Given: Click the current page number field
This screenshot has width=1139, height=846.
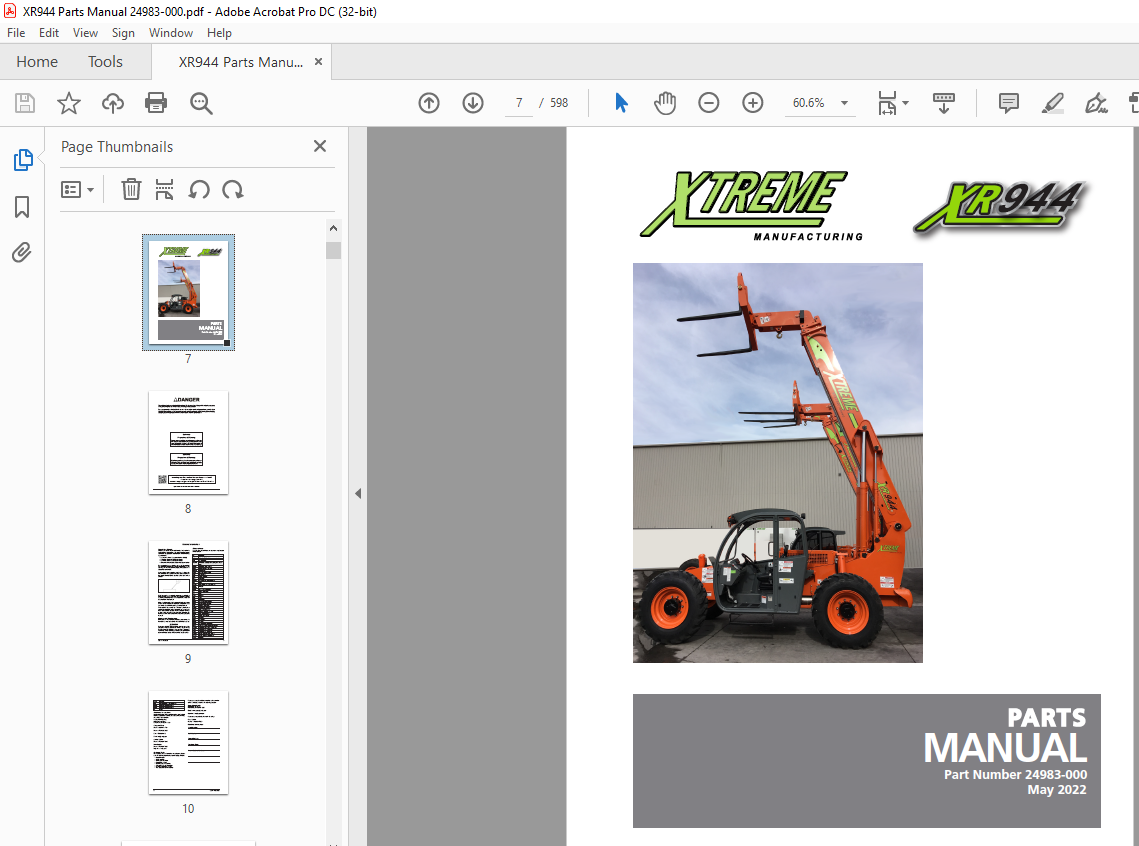Looking at the screenshot, I should [519, 103].
